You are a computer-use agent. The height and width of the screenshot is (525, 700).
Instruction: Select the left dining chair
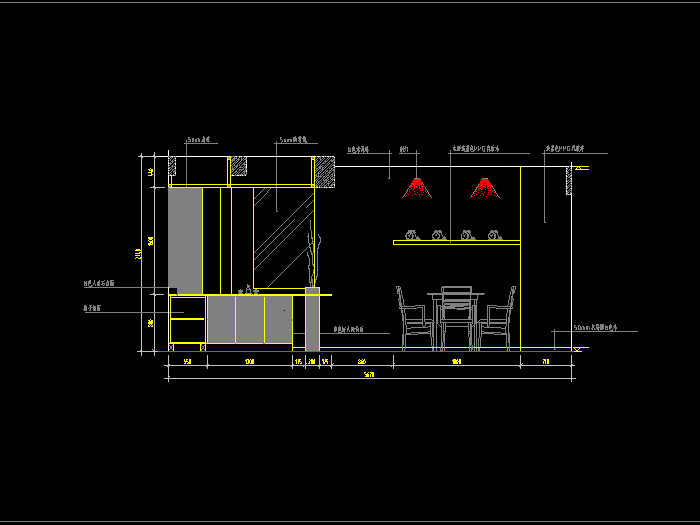[411, 318]
